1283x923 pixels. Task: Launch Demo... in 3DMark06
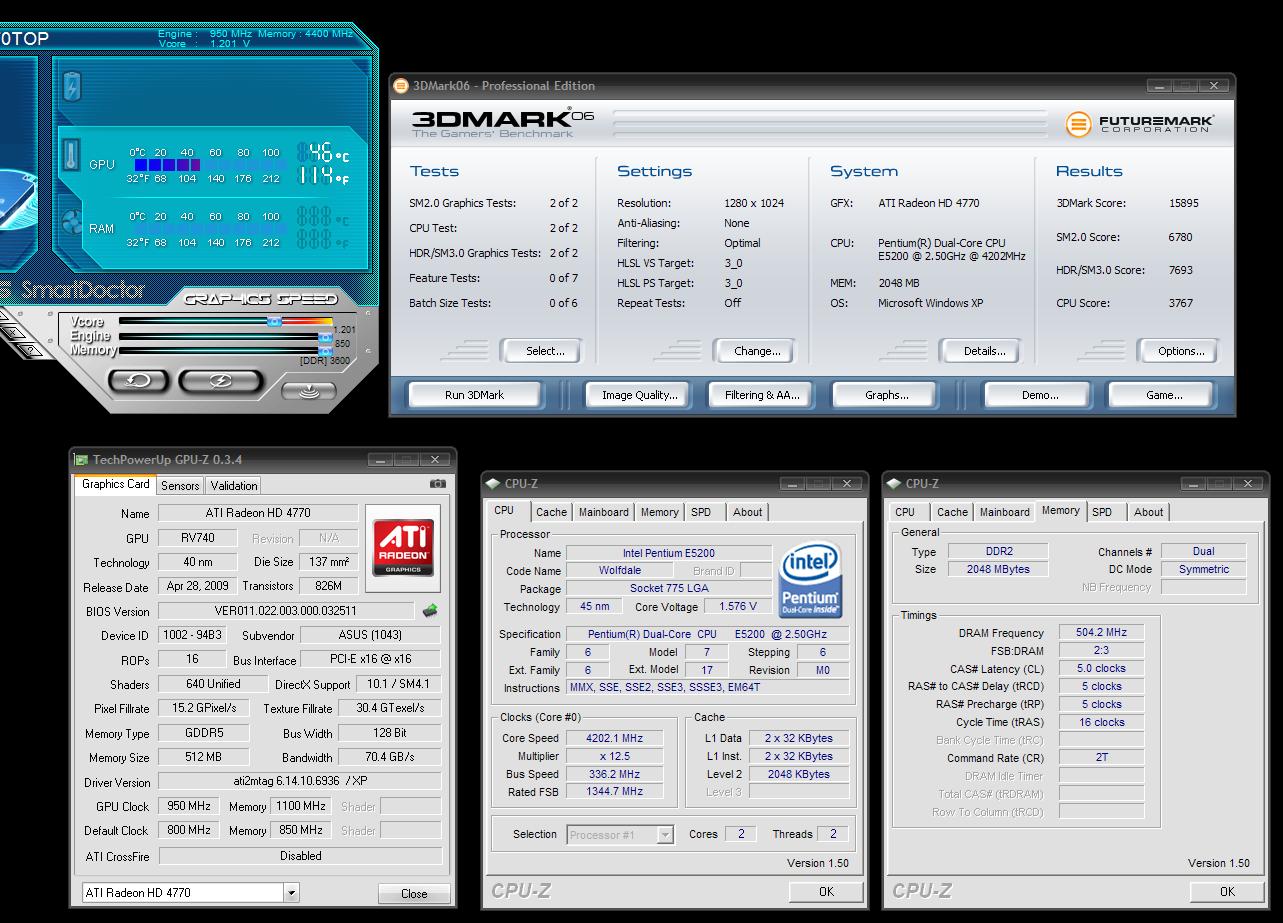1040,395
